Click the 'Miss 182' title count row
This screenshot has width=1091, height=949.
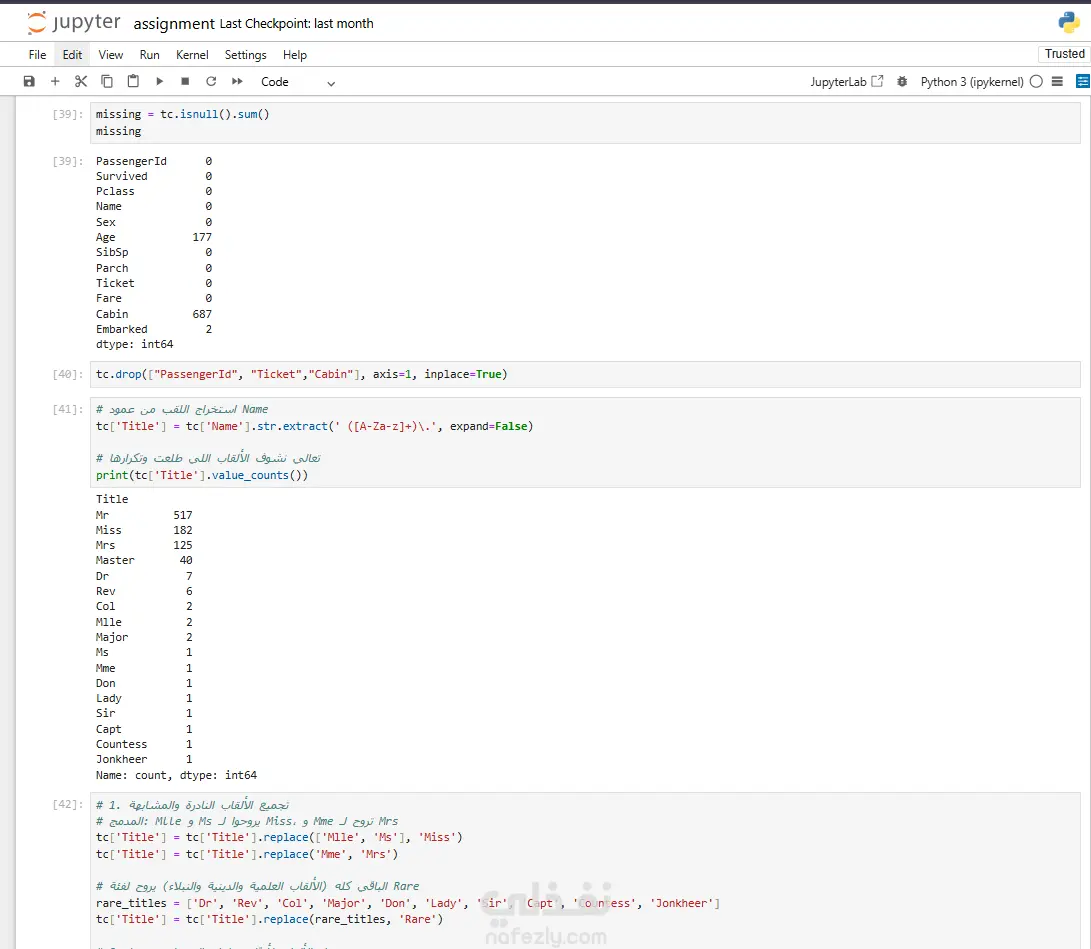[144, 530]
